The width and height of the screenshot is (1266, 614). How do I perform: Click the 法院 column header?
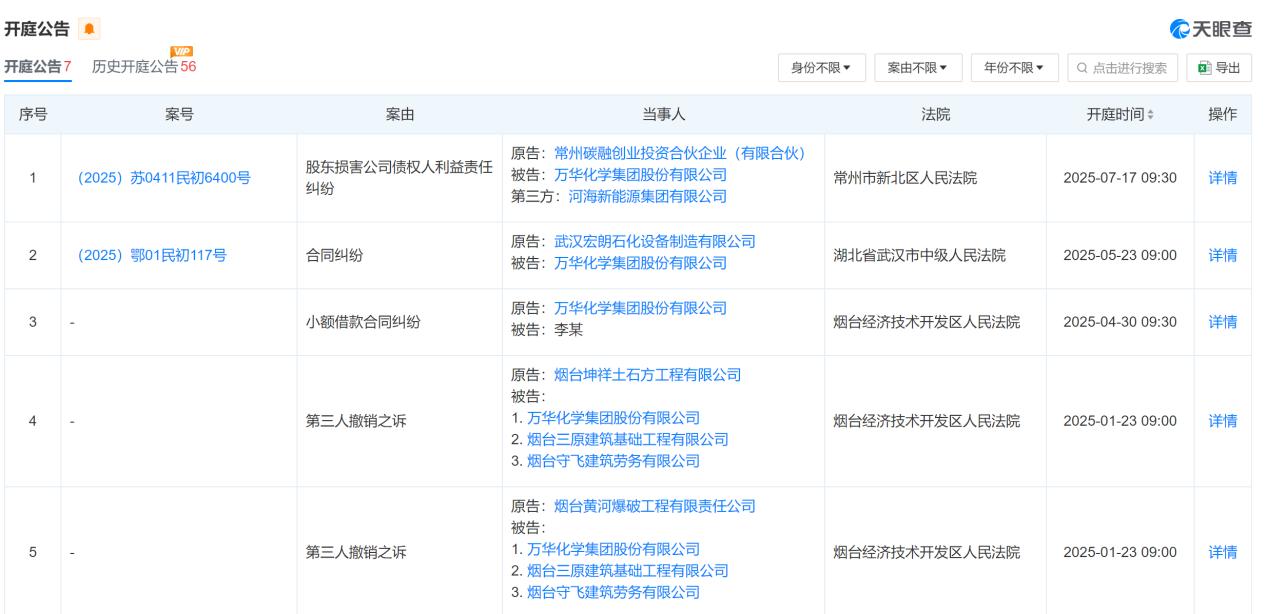(936, 115)
